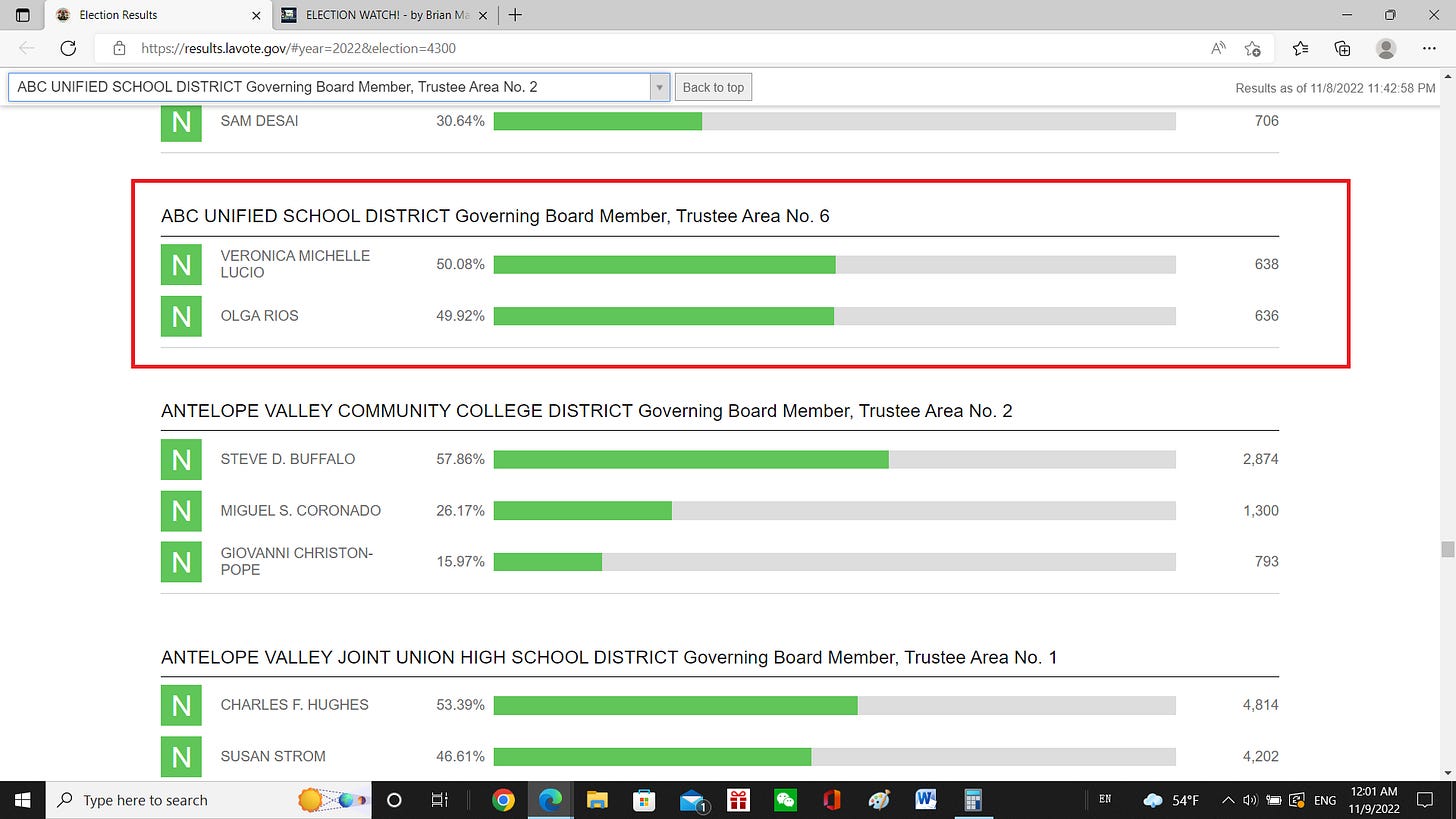Click the address bar URL
This screenshot has width=1456, height=819.
(x=299, y=48)
